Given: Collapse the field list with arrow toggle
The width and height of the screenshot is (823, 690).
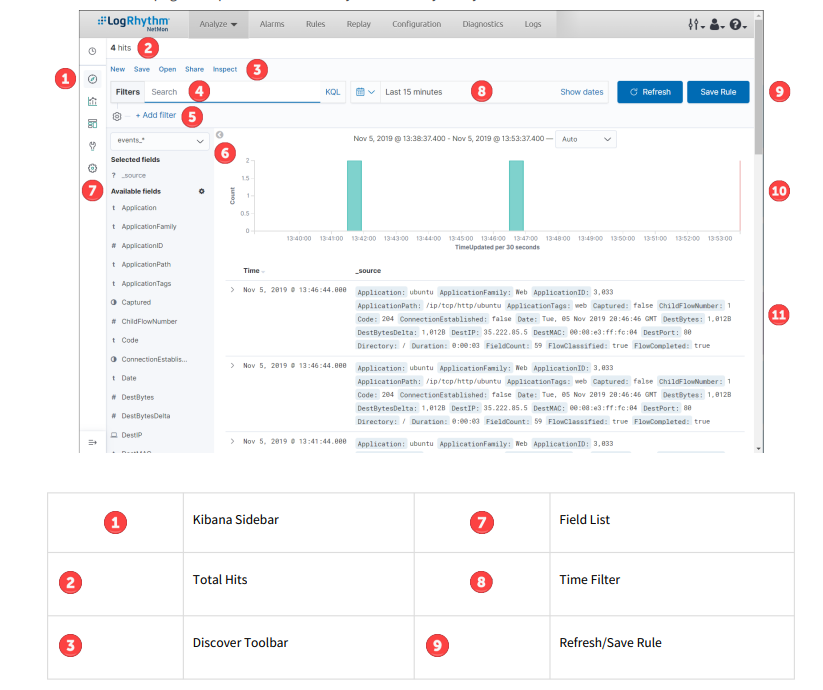Looking at the screenshot, I should tap(219, 135).
